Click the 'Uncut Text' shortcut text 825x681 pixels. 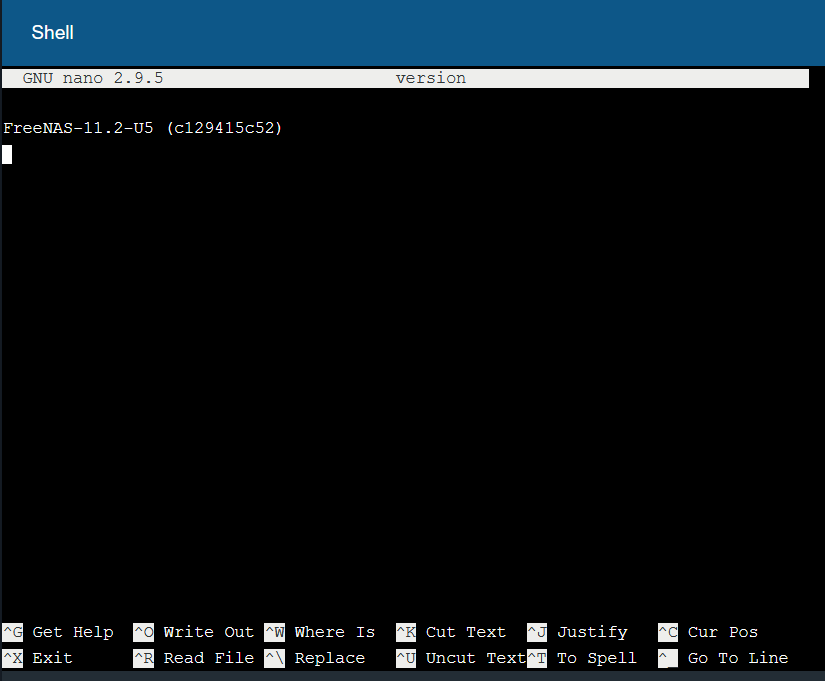(476, 658)
